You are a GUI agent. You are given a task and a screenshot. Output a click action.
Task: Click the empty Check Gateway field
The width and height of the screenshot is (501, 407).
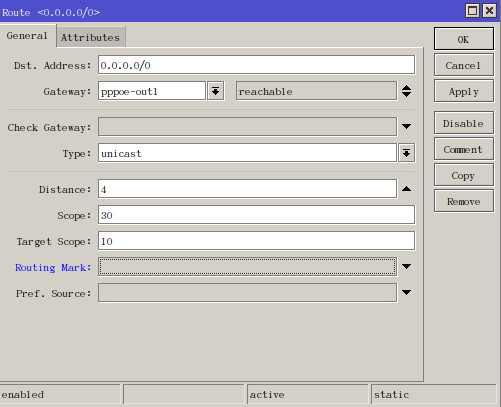(247, 126)
